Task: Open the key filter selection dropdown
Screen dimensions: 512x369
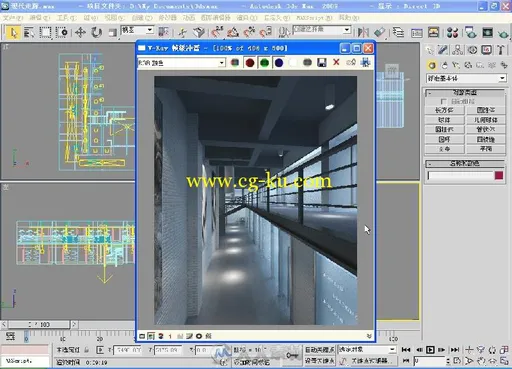Action: point(367,349)
